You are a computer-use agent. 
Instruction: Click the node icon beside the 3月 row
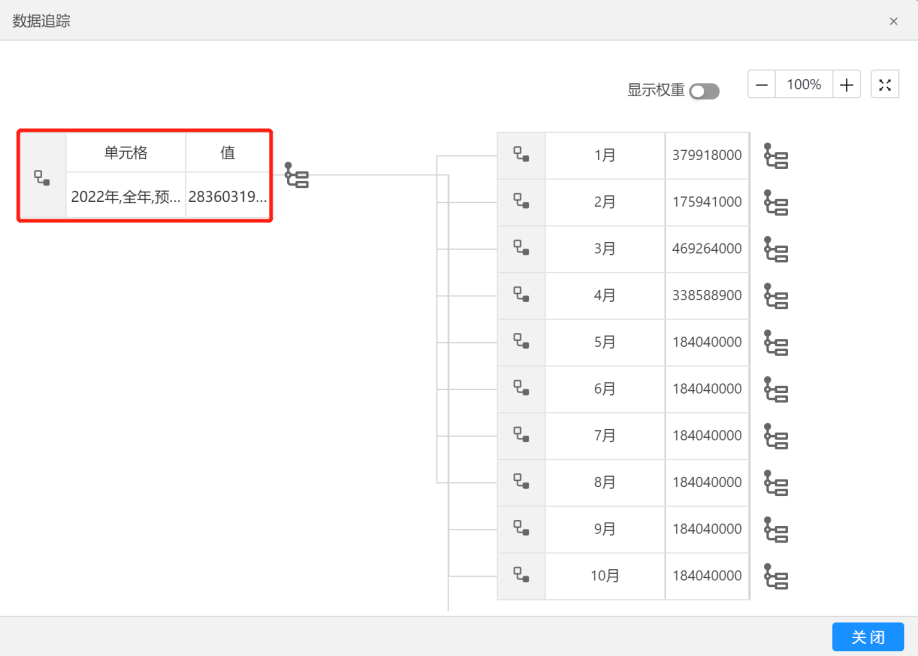click(x=521, y=248)
